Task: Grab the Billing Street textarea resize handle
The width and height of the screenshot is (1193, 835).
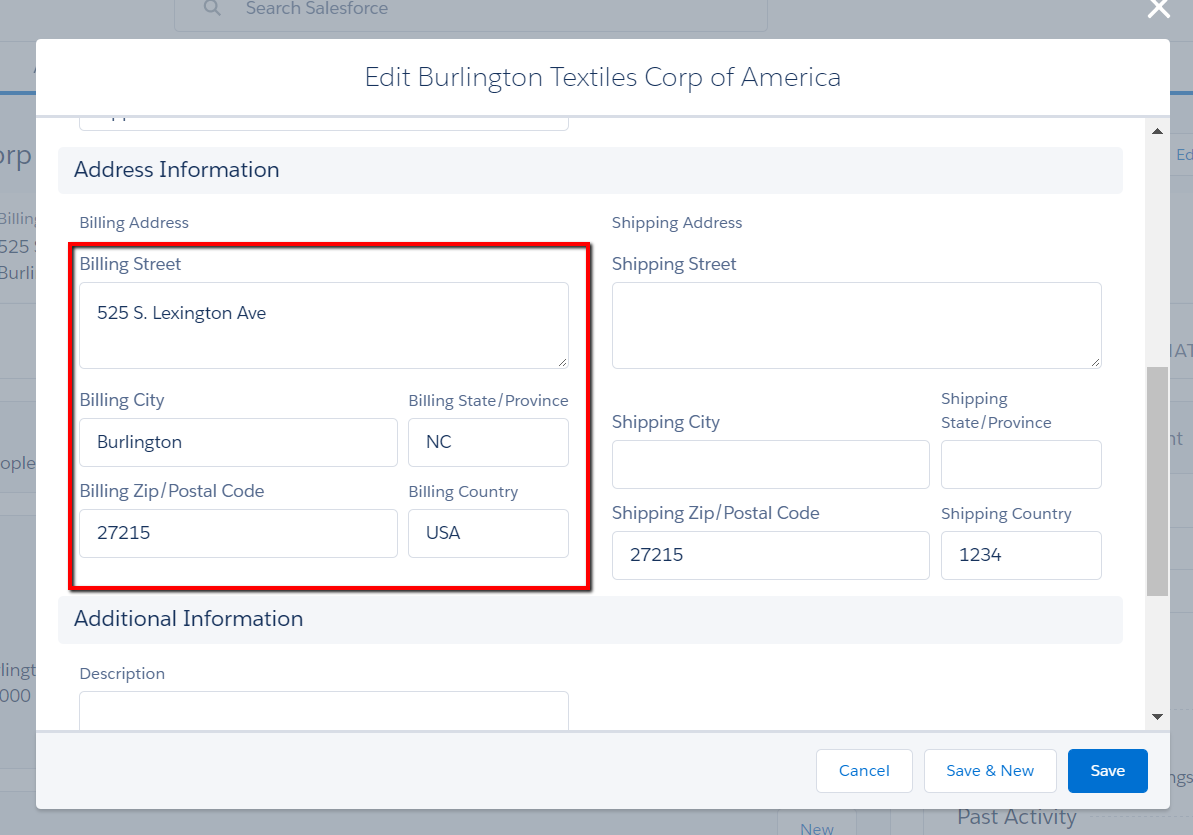Action: pos(562,362)
